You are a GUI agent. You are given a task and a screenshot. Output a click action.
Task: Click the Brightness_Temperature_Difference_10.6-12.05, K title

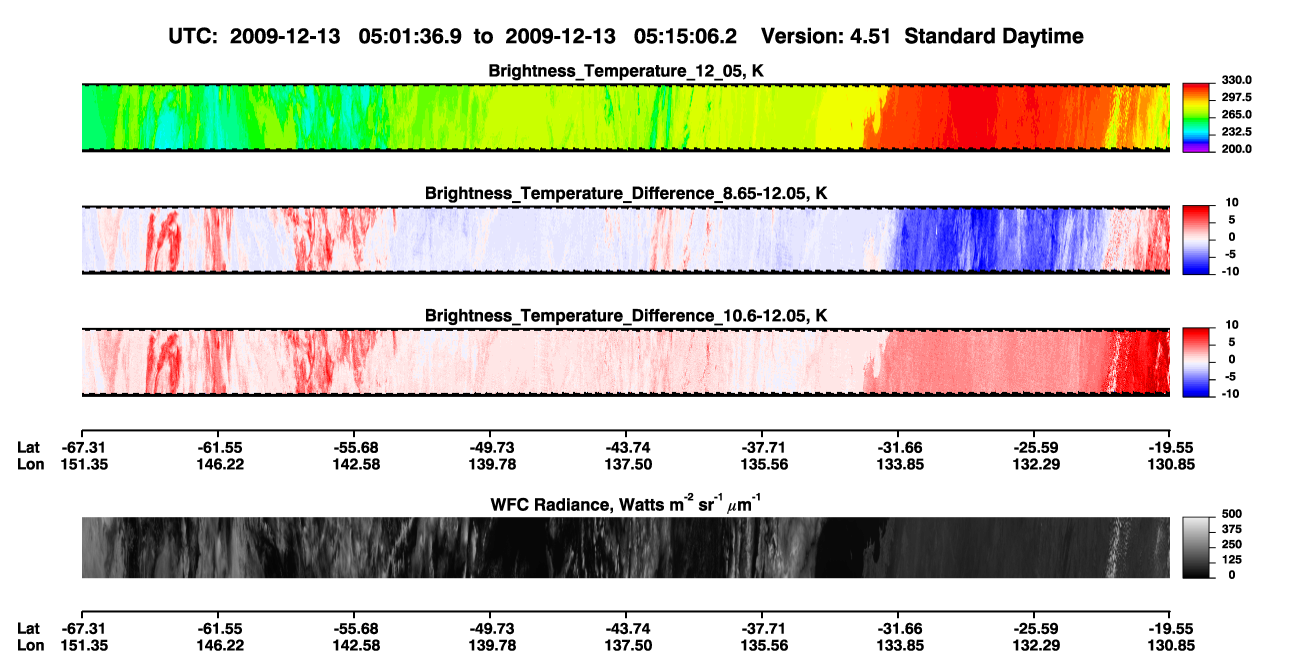pos(626,316)
